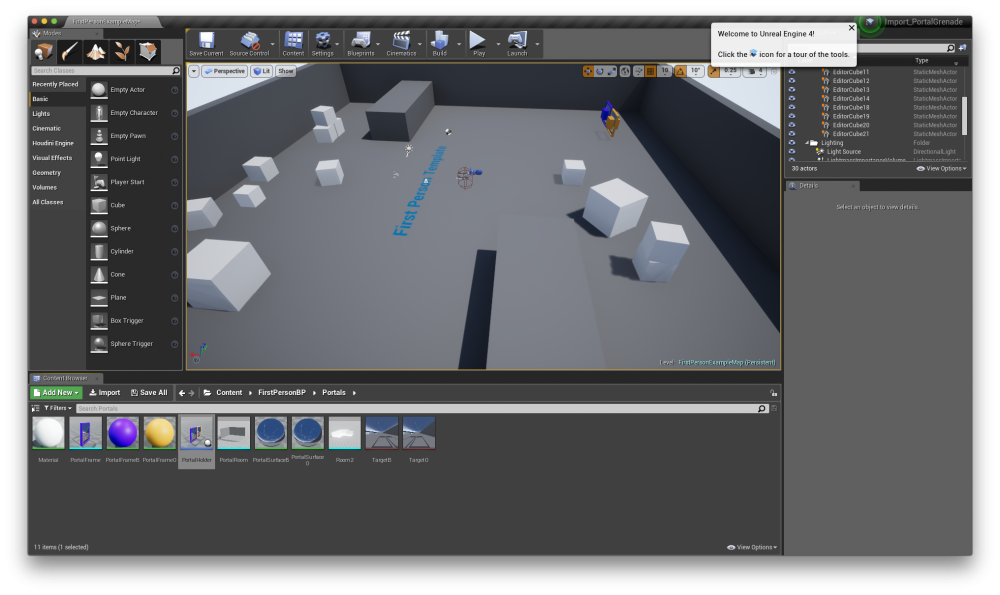Click the Add New button
Image resolution: width=1000 pixels, height=595 pixels.
click(56, 393)
